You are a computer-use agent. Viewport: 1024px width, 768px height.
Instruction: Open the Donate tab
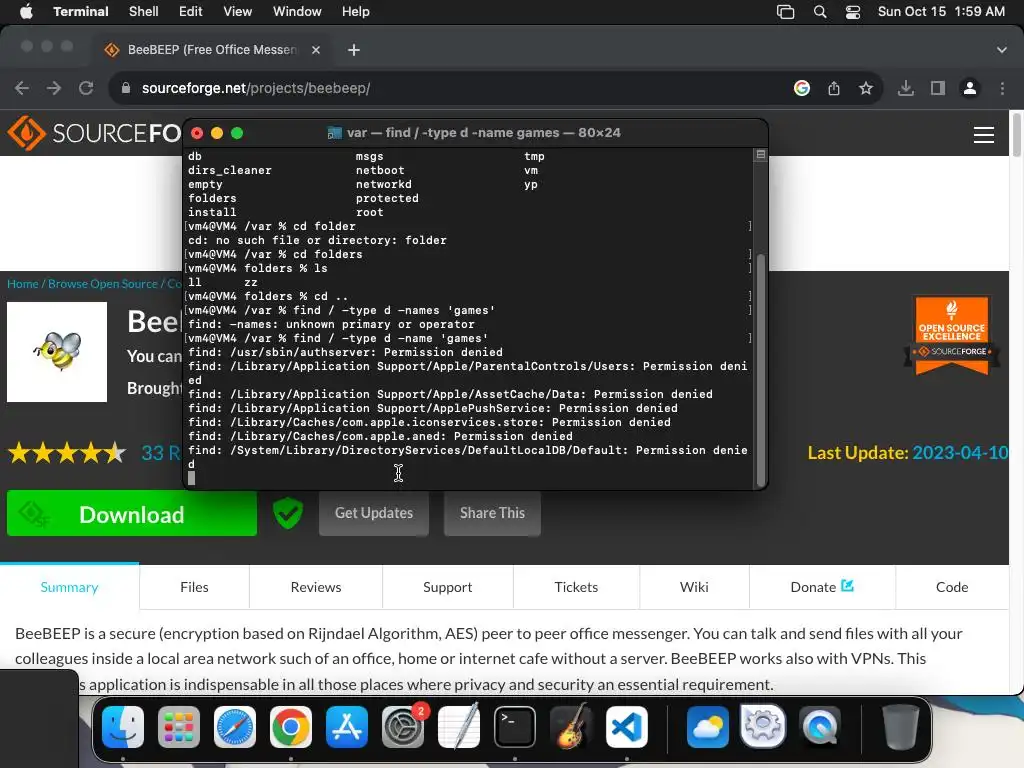coord(822,587)
